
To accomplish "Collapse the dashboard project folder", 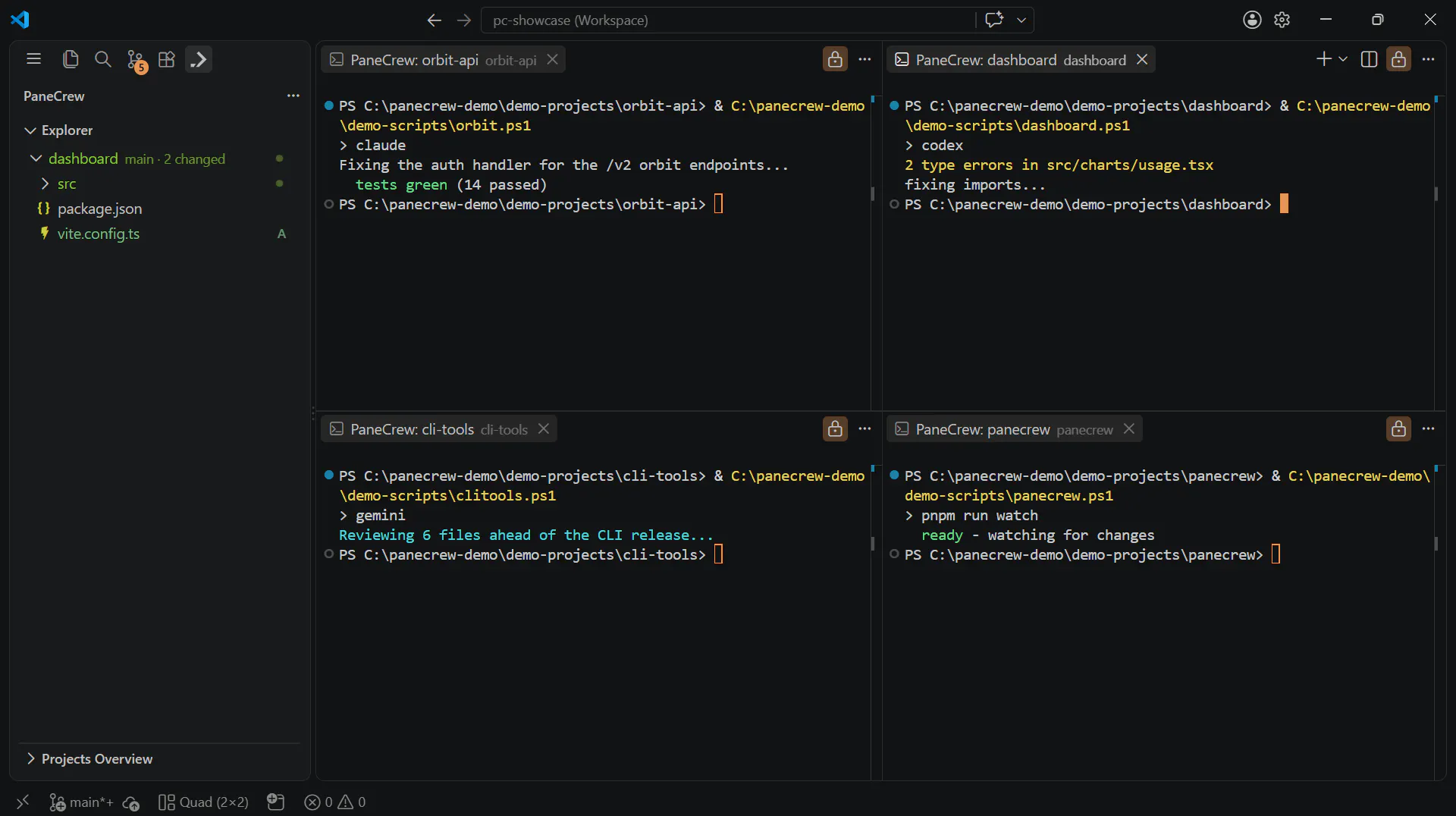I will click(x=36, y=158).
